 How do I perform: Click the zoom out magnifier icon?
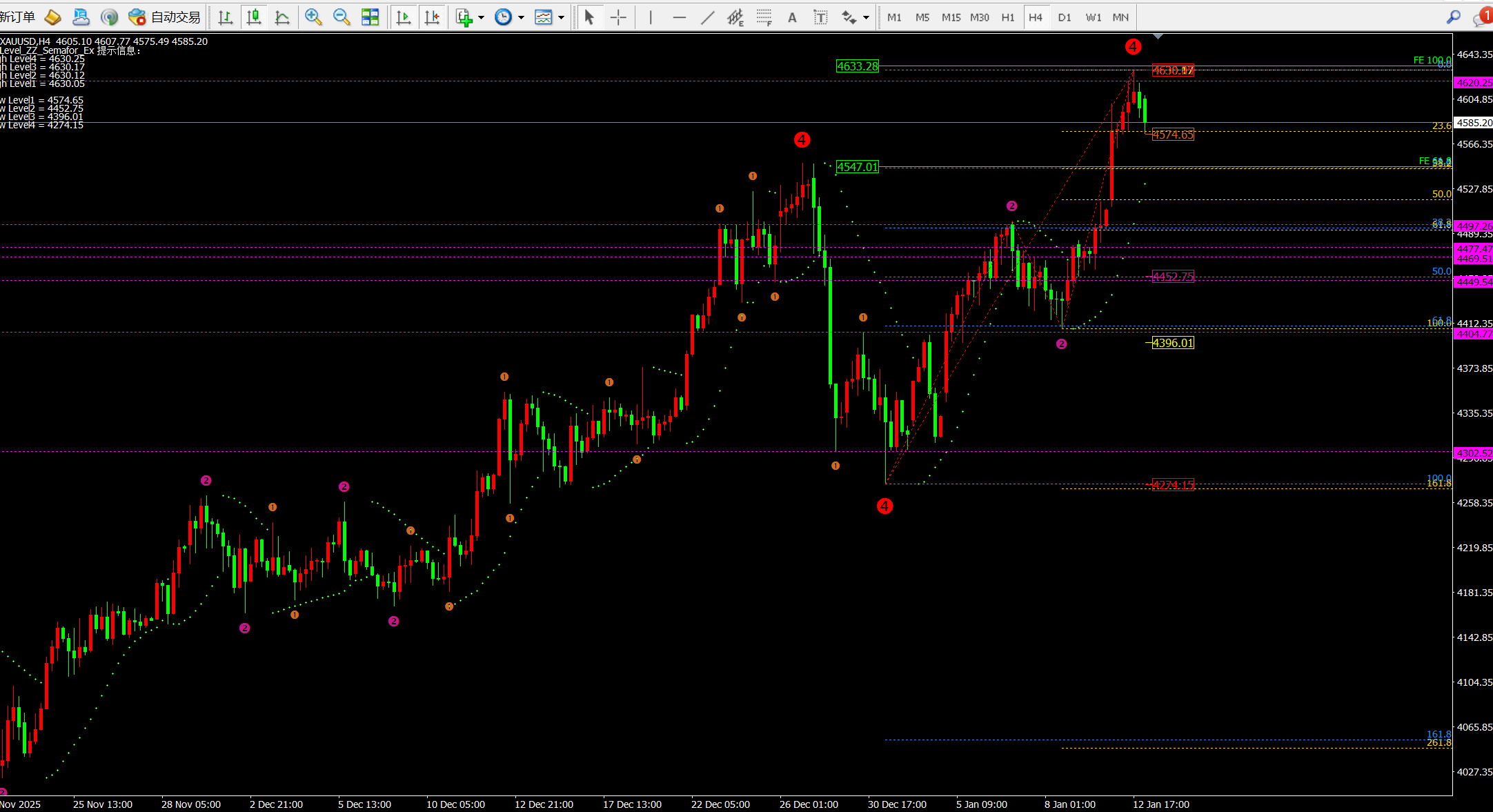coord(342,17)
